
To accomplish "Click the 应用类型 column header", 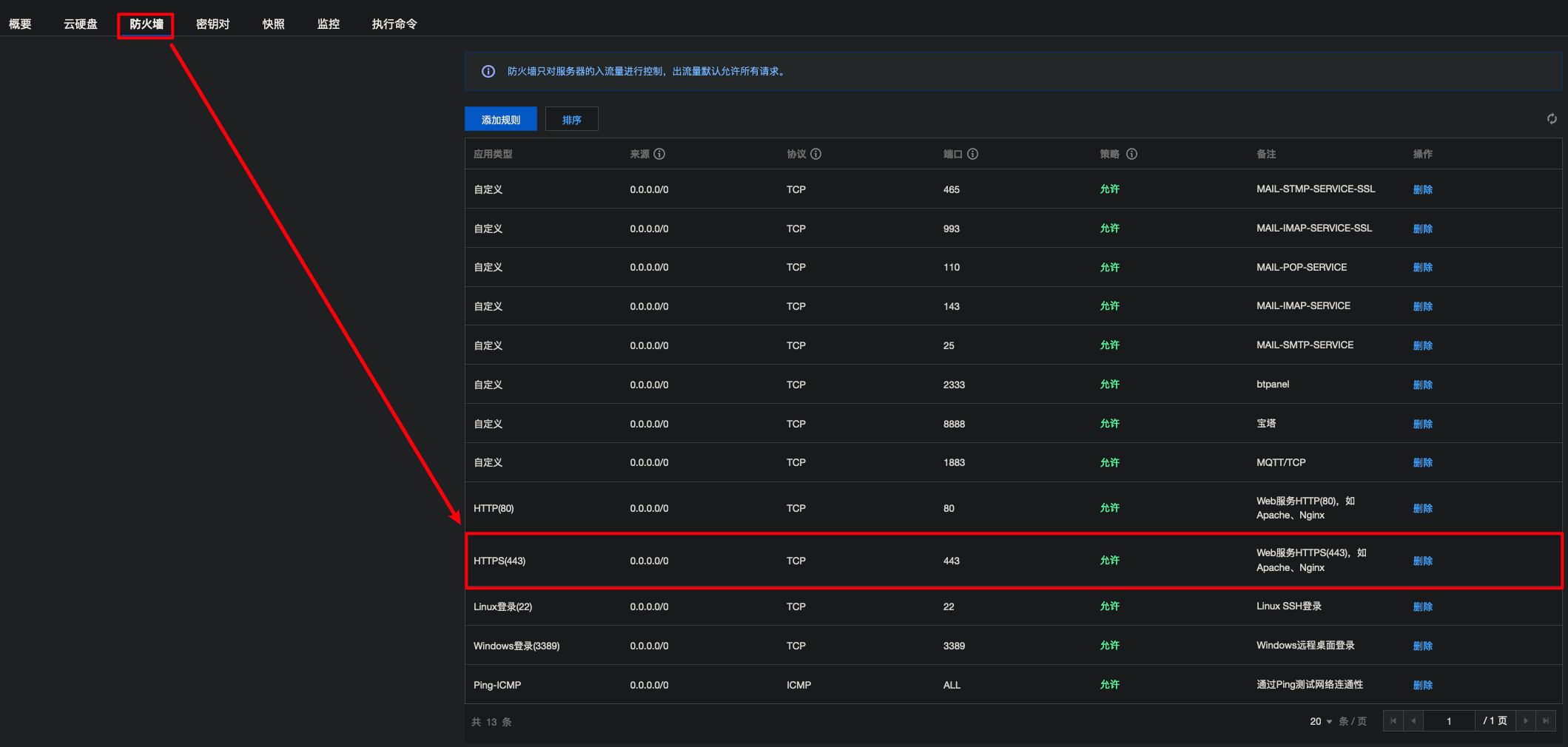I will pos(493,154).
